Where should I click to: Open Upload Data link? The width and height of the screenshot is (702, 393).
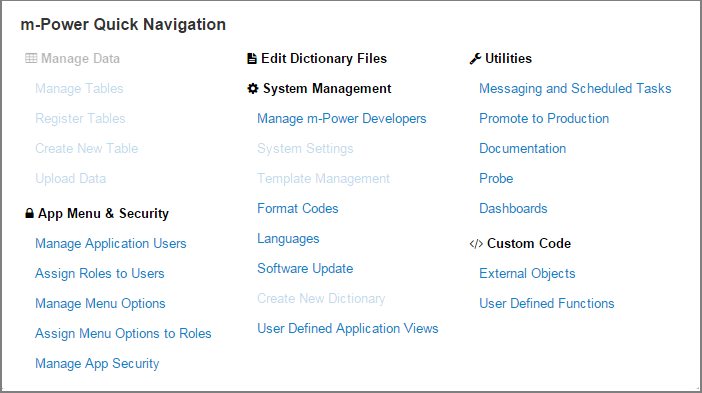71,179
